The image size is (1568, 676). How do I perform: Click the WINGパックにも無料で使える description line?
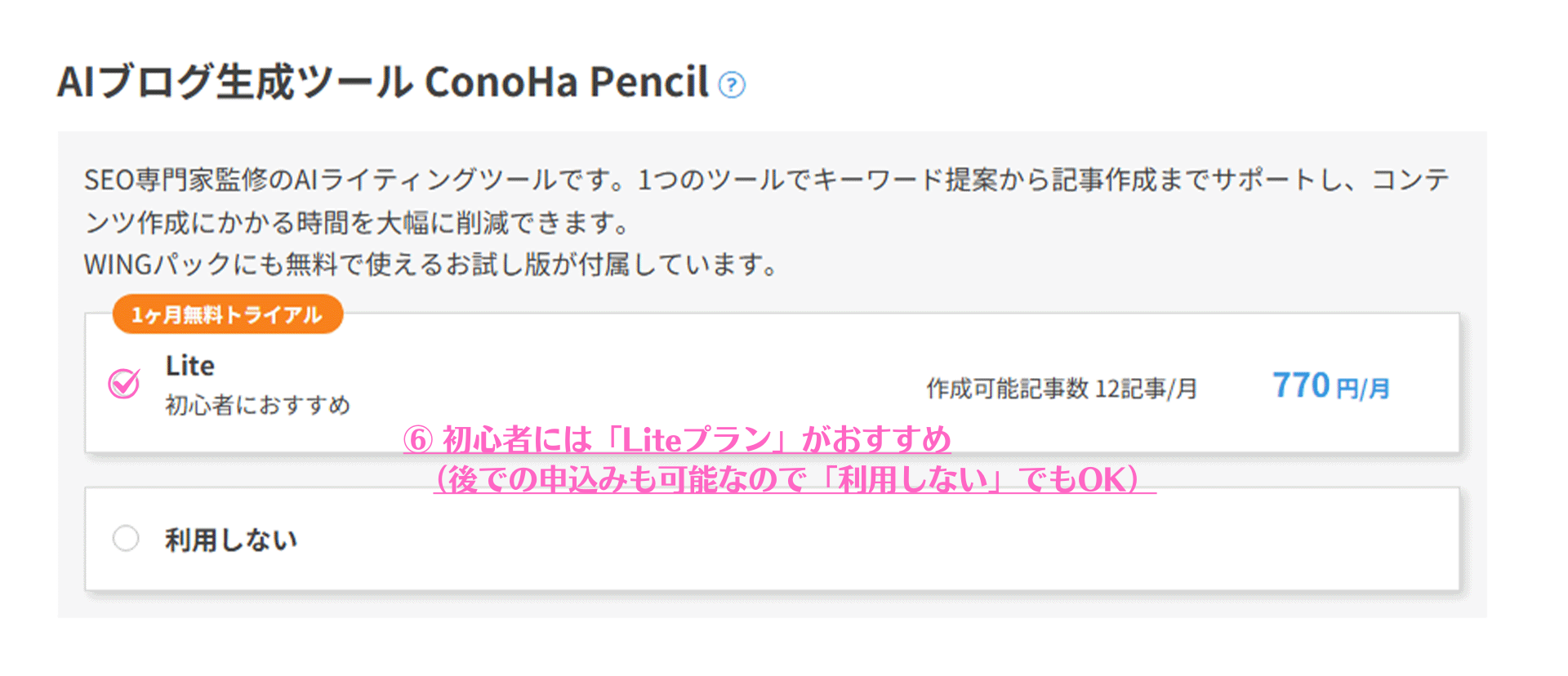coord(432,265)
